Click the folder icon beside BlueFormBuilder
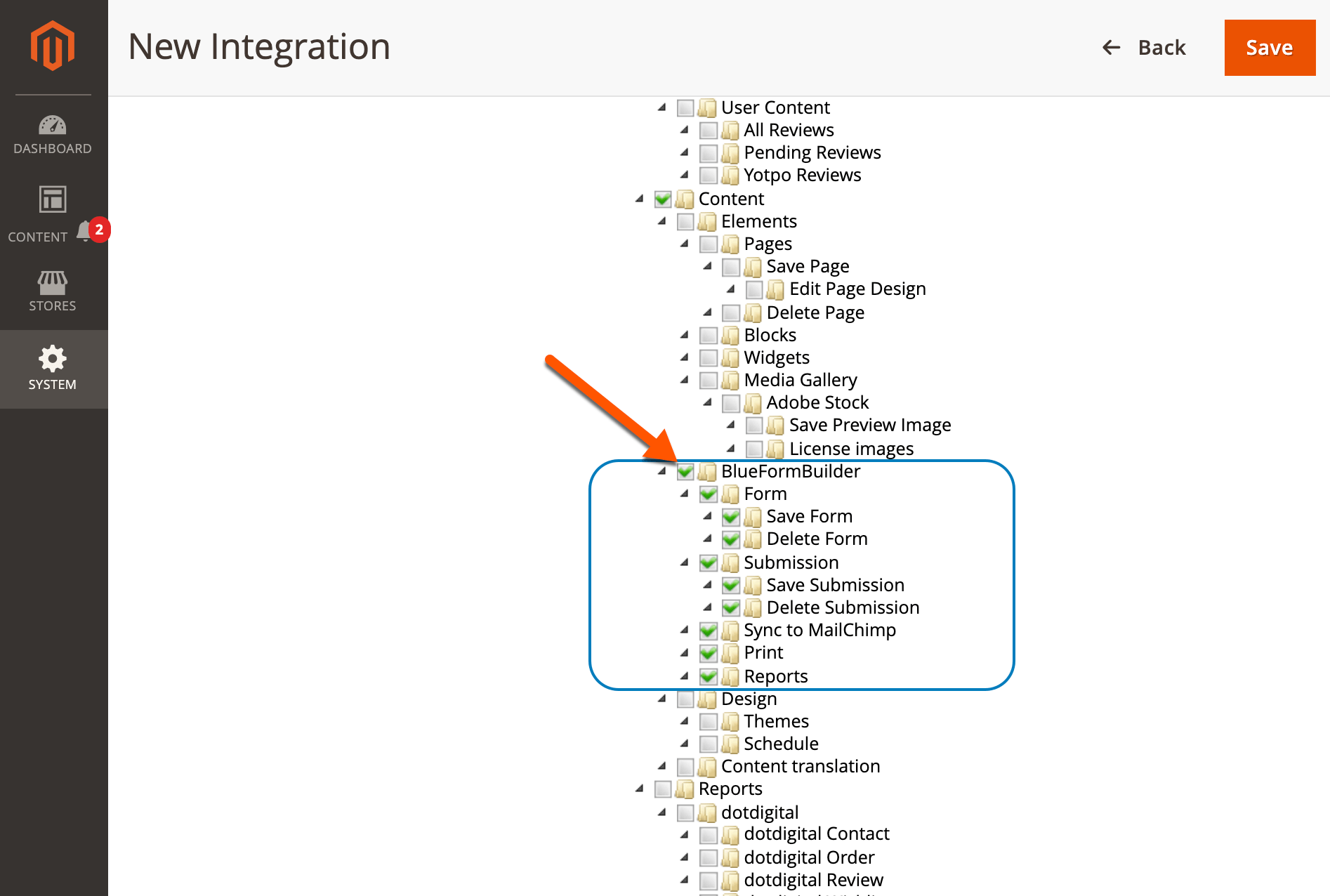The height and width of the screenshot is (896, 1330). pos(708,472)
